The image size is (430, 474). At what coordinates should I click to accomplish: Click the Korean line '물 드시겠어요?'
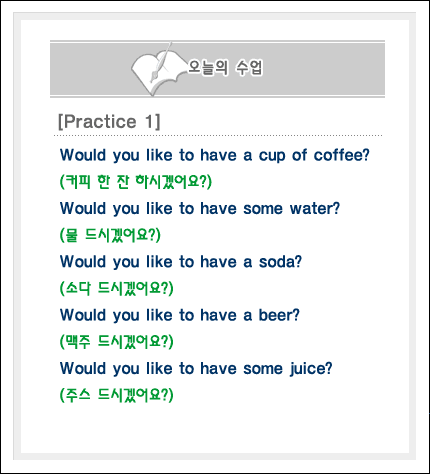110,235
